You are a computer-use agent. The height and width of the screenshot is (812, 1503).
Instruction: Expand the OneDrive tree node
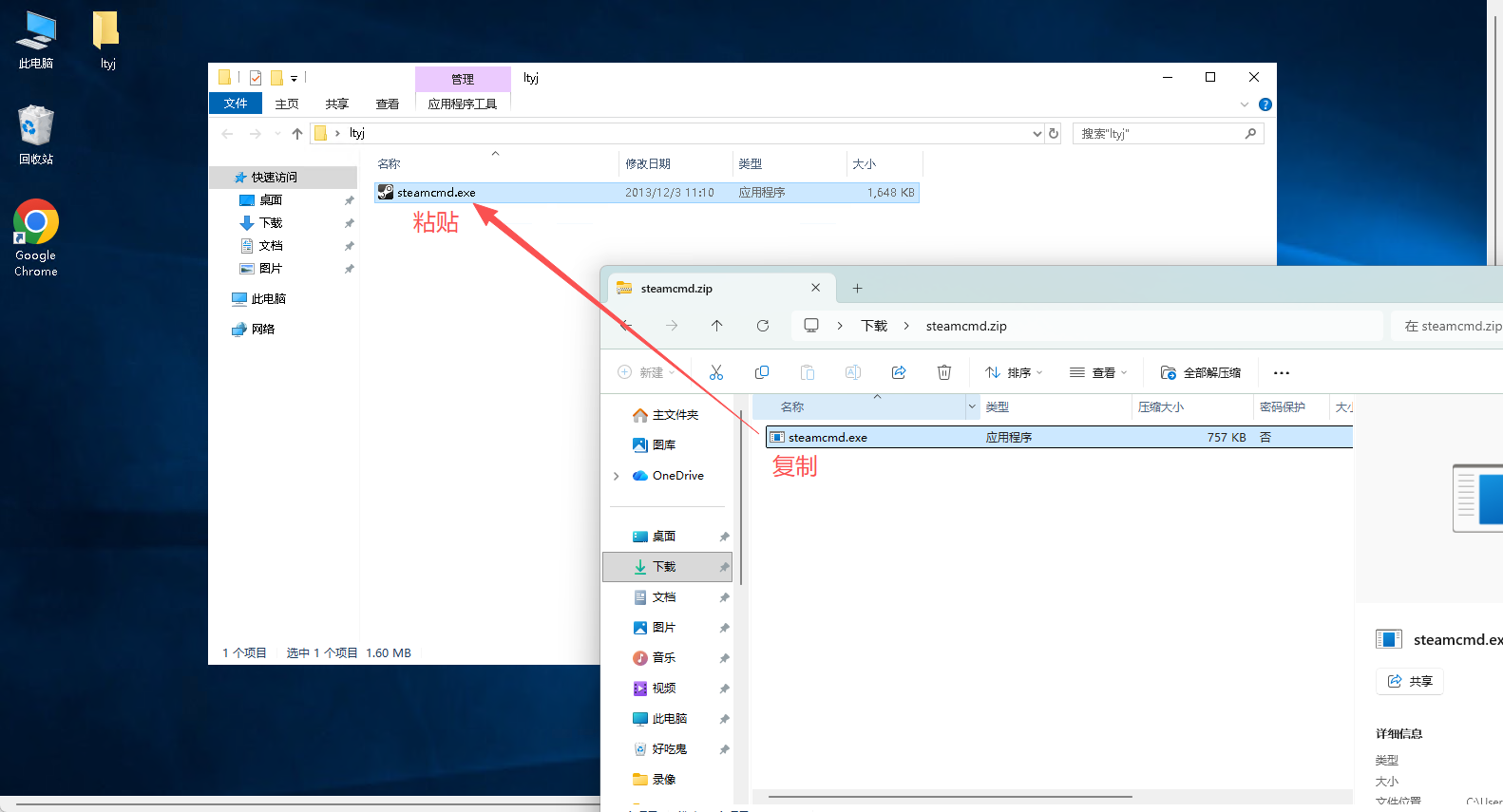click(x=617, y=476)
